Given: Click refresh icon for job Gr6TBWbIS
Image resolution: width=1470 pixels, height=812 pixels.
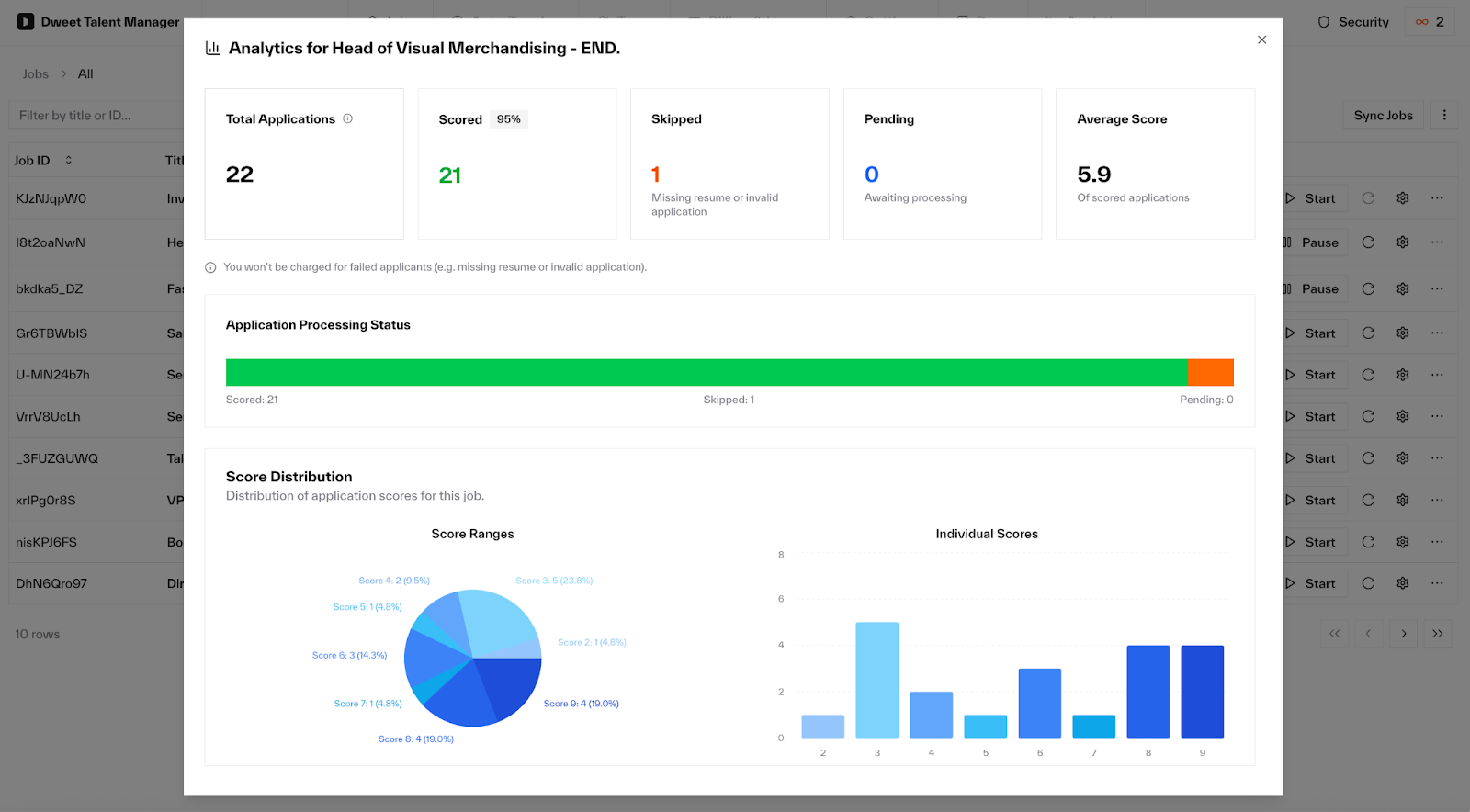Looking at the screenshot, I should (1368, 333).
